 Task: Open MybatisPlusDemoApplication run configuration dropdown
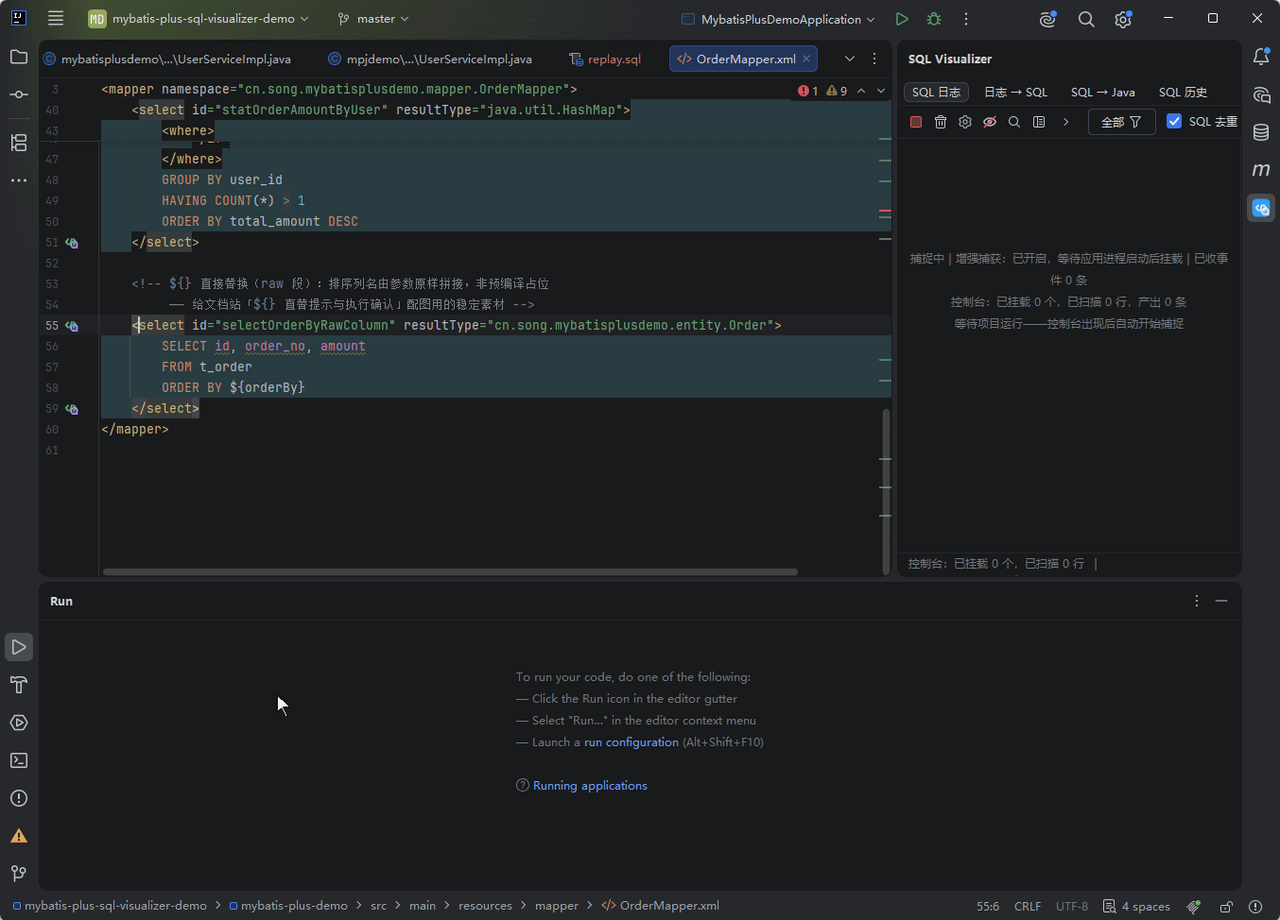[x=778, y=19]
